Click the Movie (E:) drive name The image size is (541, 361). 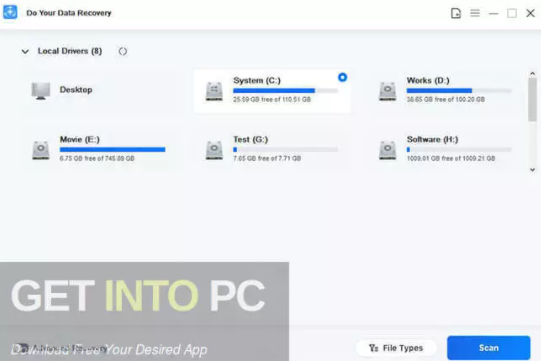pos(80,139)
